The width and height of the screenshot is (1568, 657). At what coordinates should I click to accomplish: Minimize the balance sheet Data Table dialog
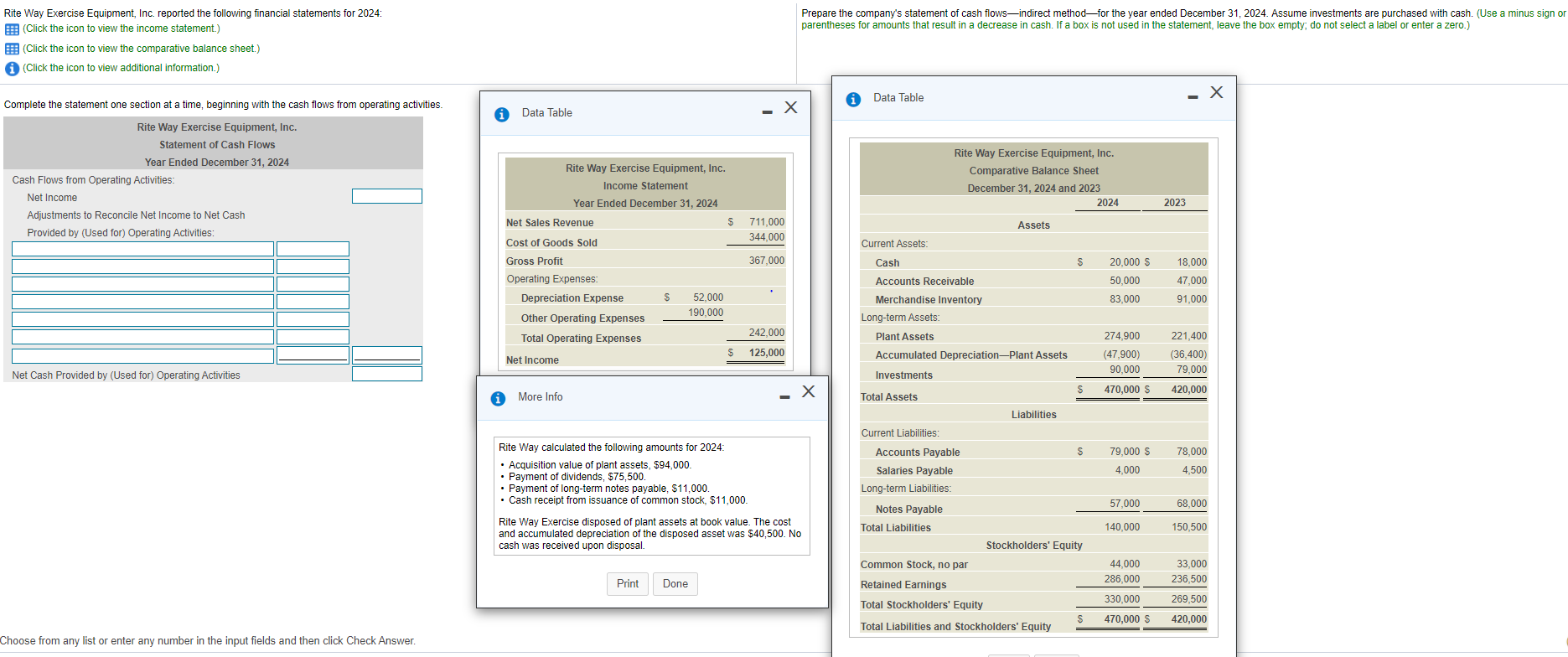point(1193,97)
